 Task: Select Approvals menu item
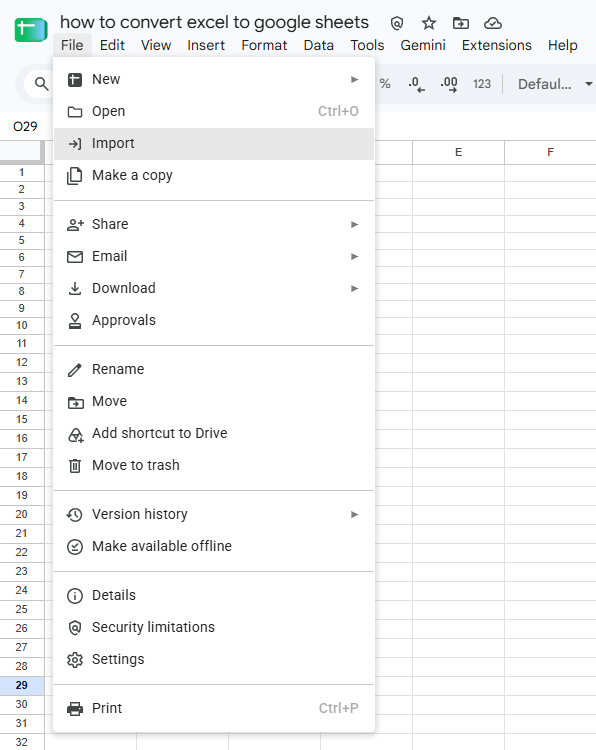click(x=214, y=320)
